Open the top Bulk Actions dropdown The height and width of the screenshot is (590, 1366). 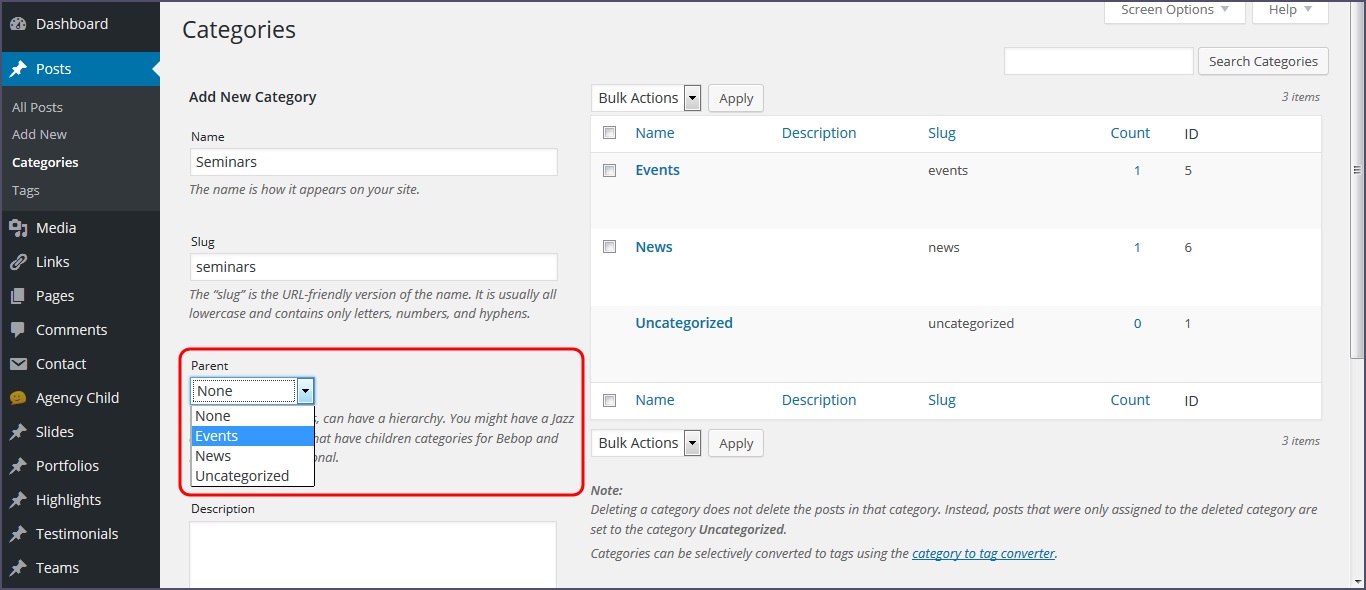coord(649,98)
